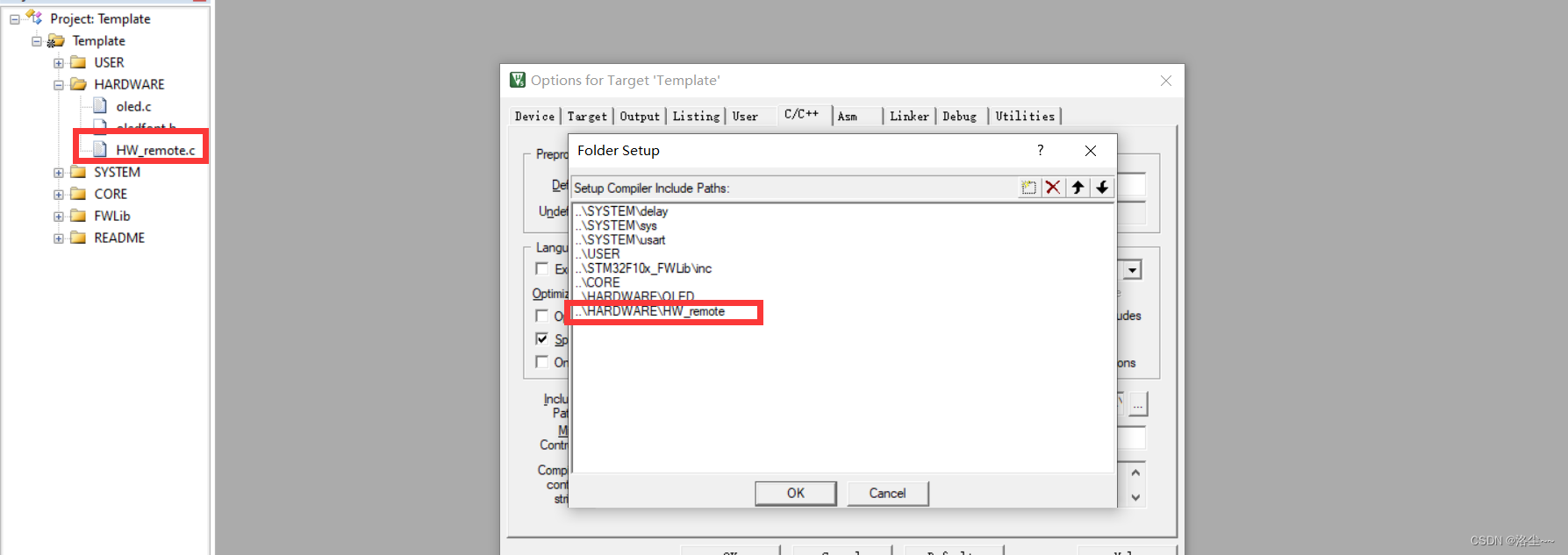Select the ..\CORE path entry
1568x555 pixels.
[x=598, y=282]
